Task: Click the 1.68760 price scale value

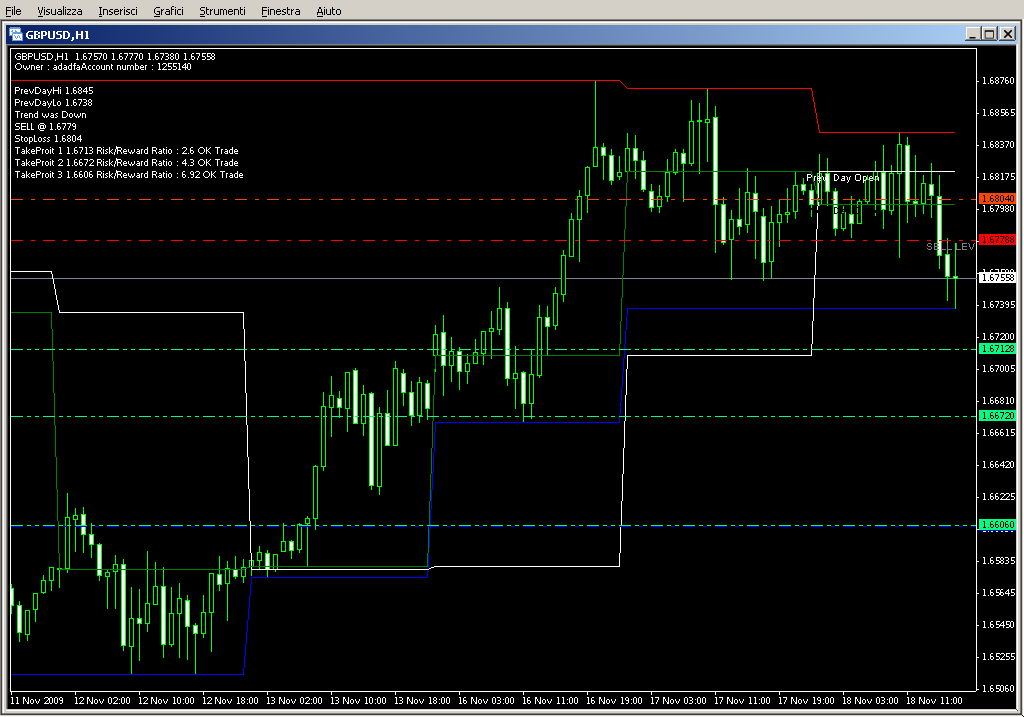Action: tap(999, 80)
